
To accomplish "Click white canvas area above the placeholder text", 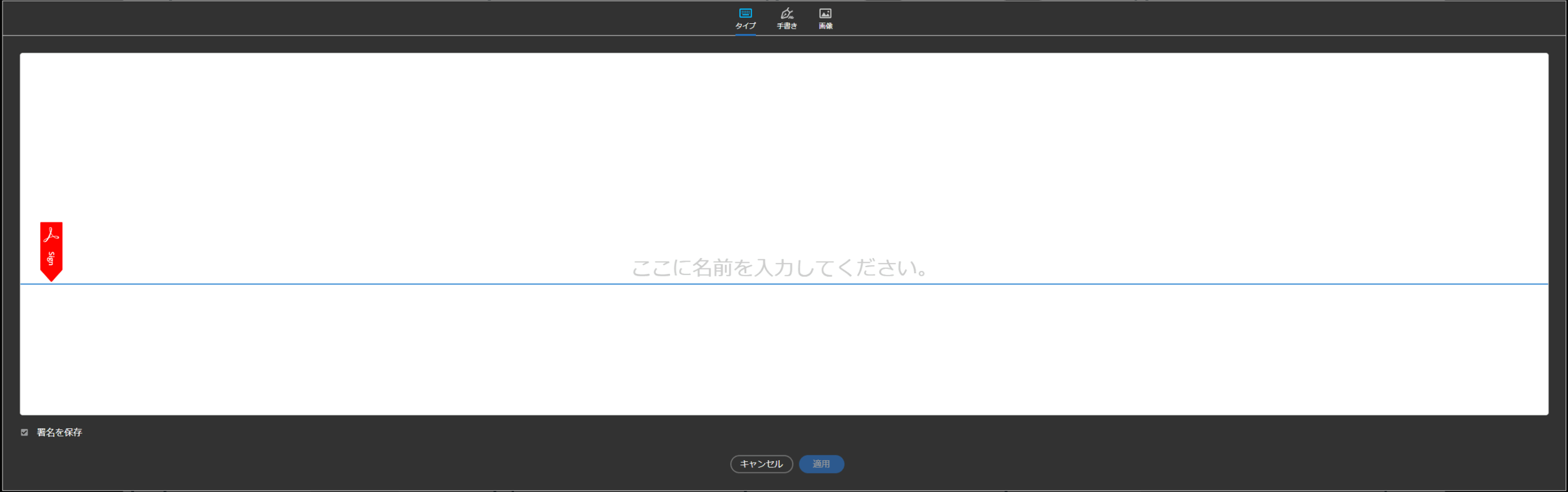I will coord(779,153).
